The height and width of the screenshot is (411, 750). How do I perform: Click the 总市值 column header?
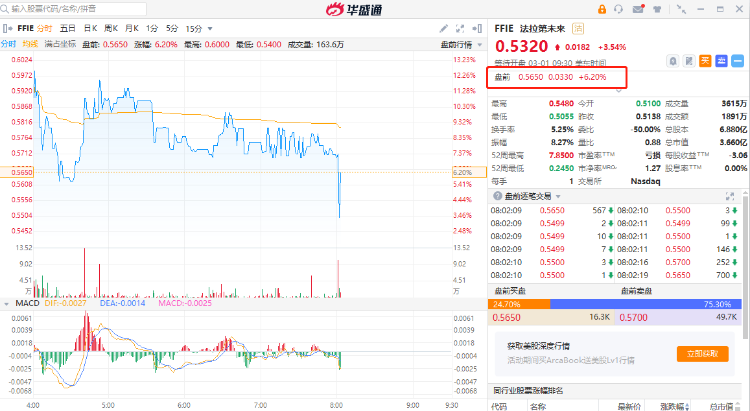pos(721,406)
